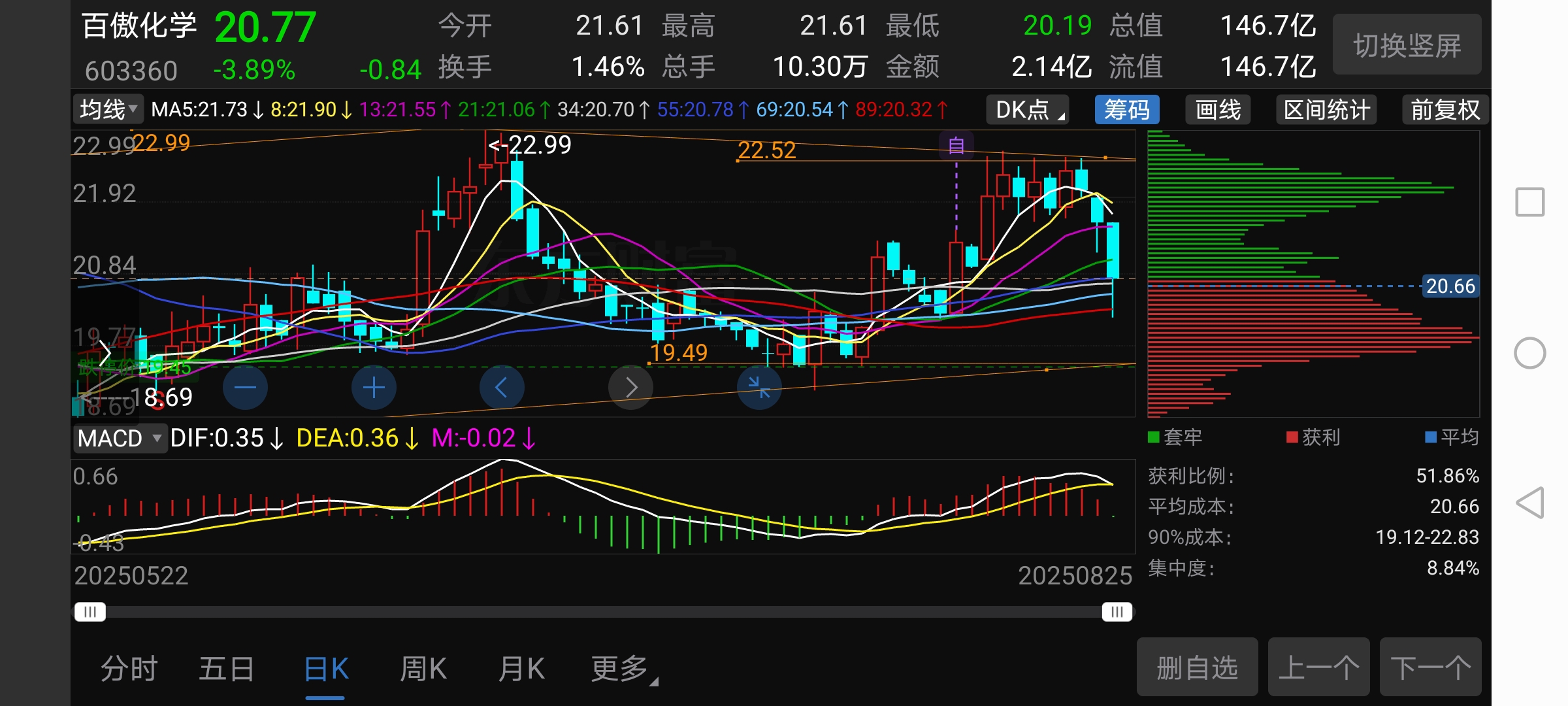The width and height of the screenshot is (1568, 706).
Task: Select the 月K monthly chart tab
Action: (x=521, y=669)
